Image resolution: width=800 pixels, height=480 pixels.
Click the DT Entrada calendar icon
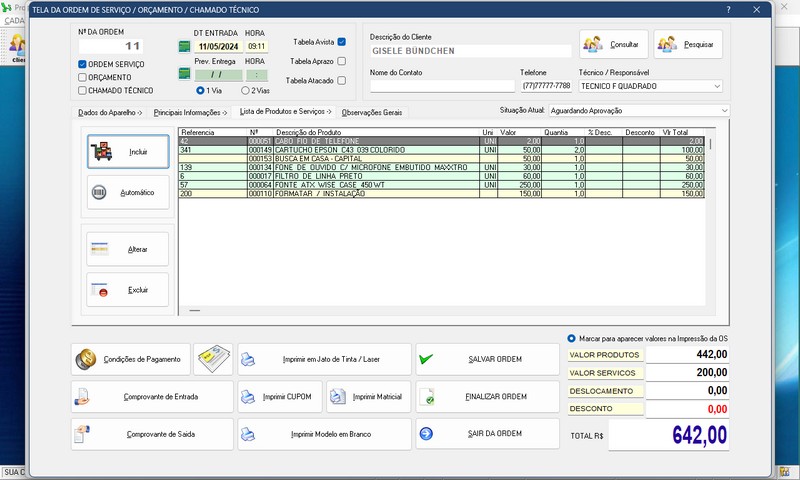[x=184, y=46]
